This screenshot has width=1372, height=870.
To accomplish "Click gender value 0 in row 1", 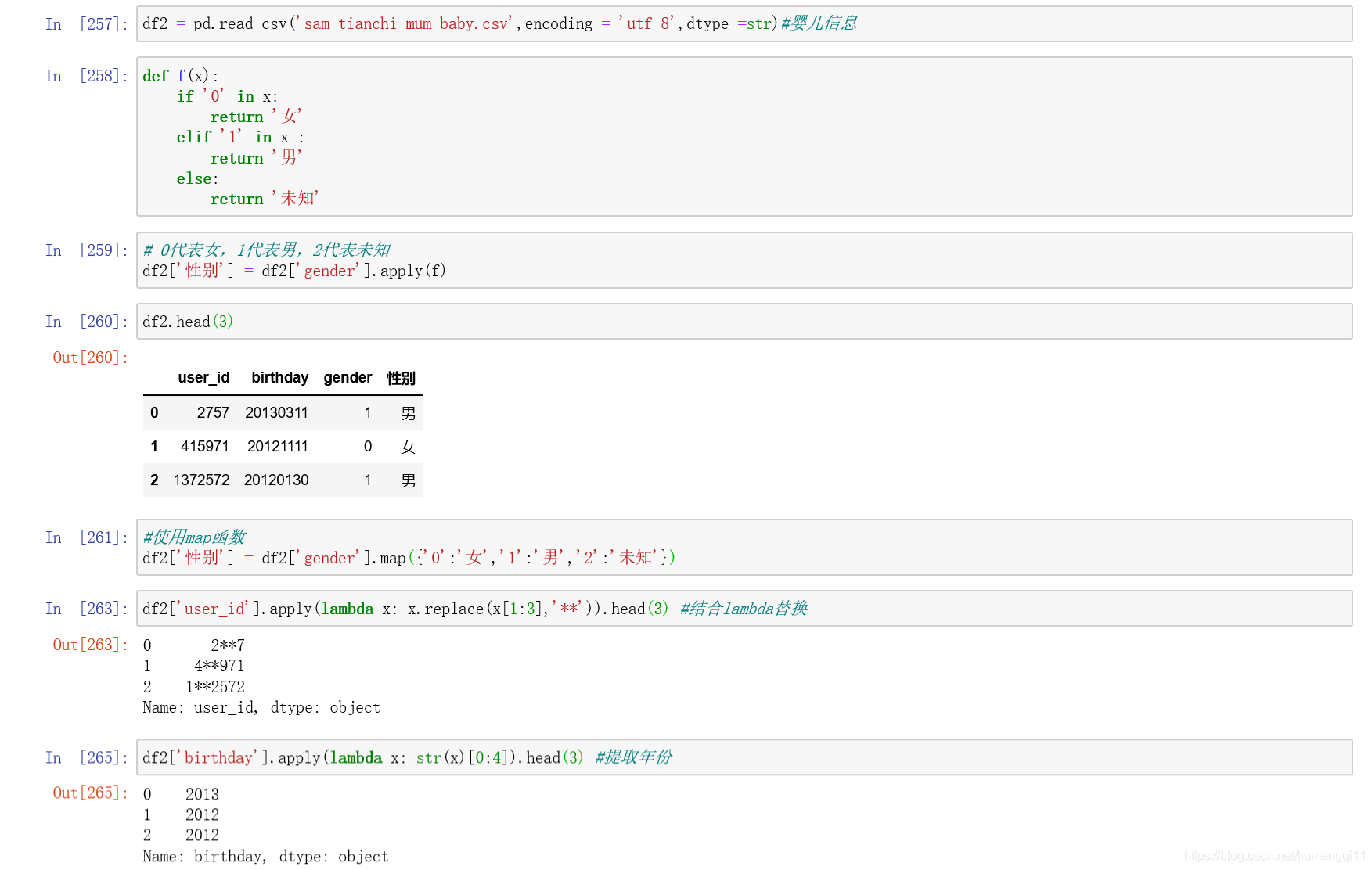I will 368,446.
